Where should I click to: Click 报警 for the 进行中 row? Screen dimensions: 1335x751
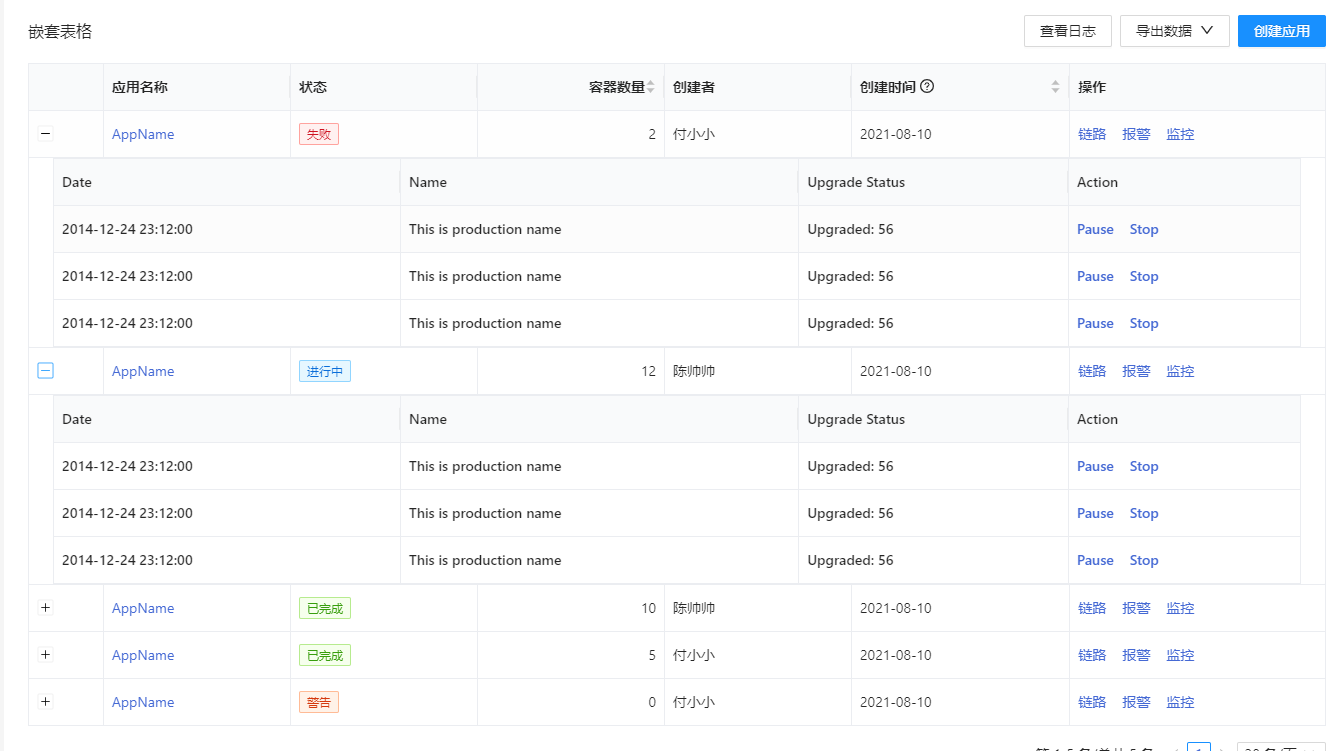[1136, 370]
